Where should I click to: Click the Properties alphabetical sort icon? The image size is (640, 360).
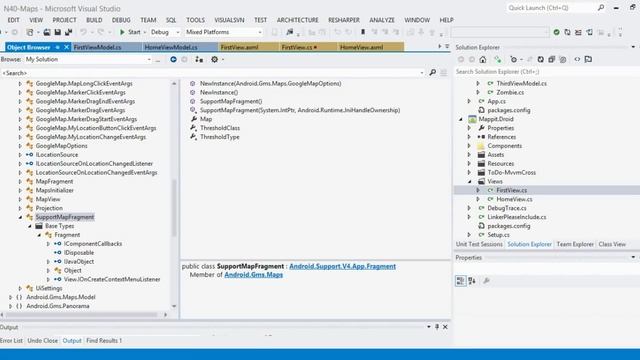[x=472, y=281]
